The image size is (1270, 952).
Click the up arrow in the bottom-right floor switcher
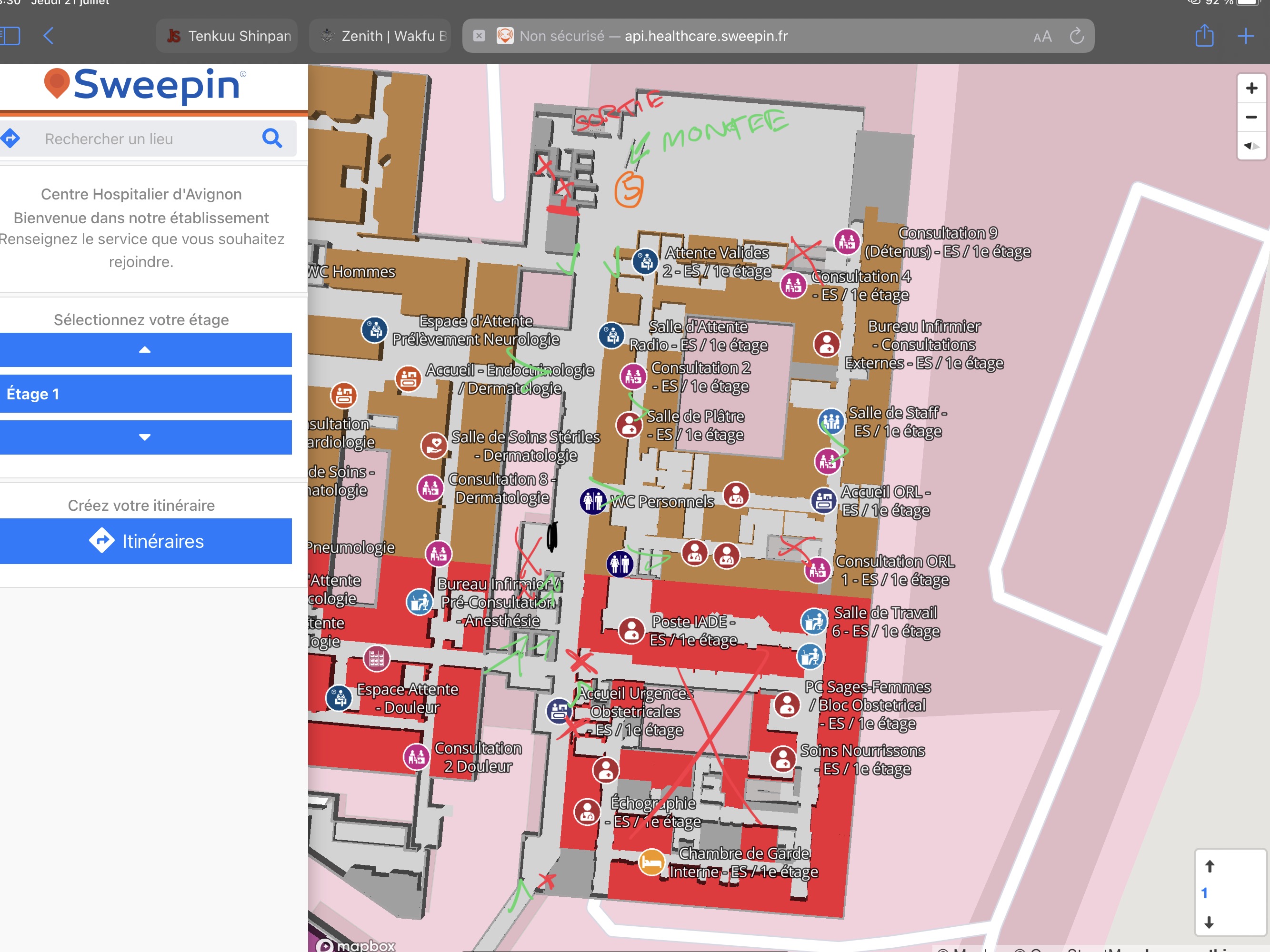tap(1209, 866)
